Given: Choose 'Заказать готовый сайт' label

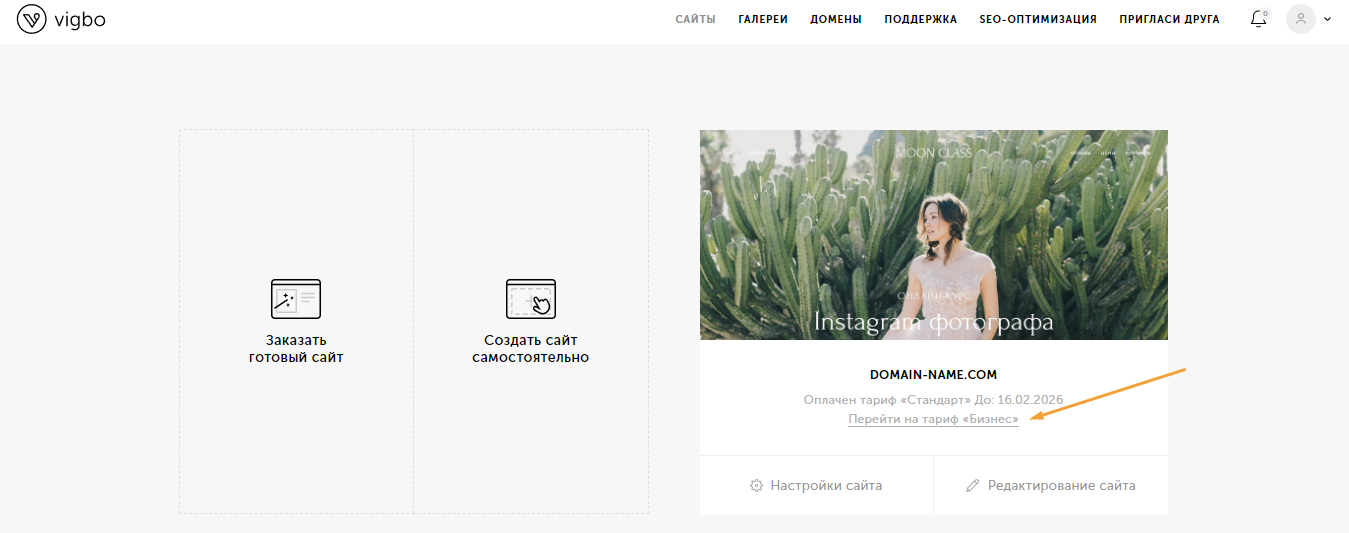Looking at the screenshot, I should [x=296, y=349].
